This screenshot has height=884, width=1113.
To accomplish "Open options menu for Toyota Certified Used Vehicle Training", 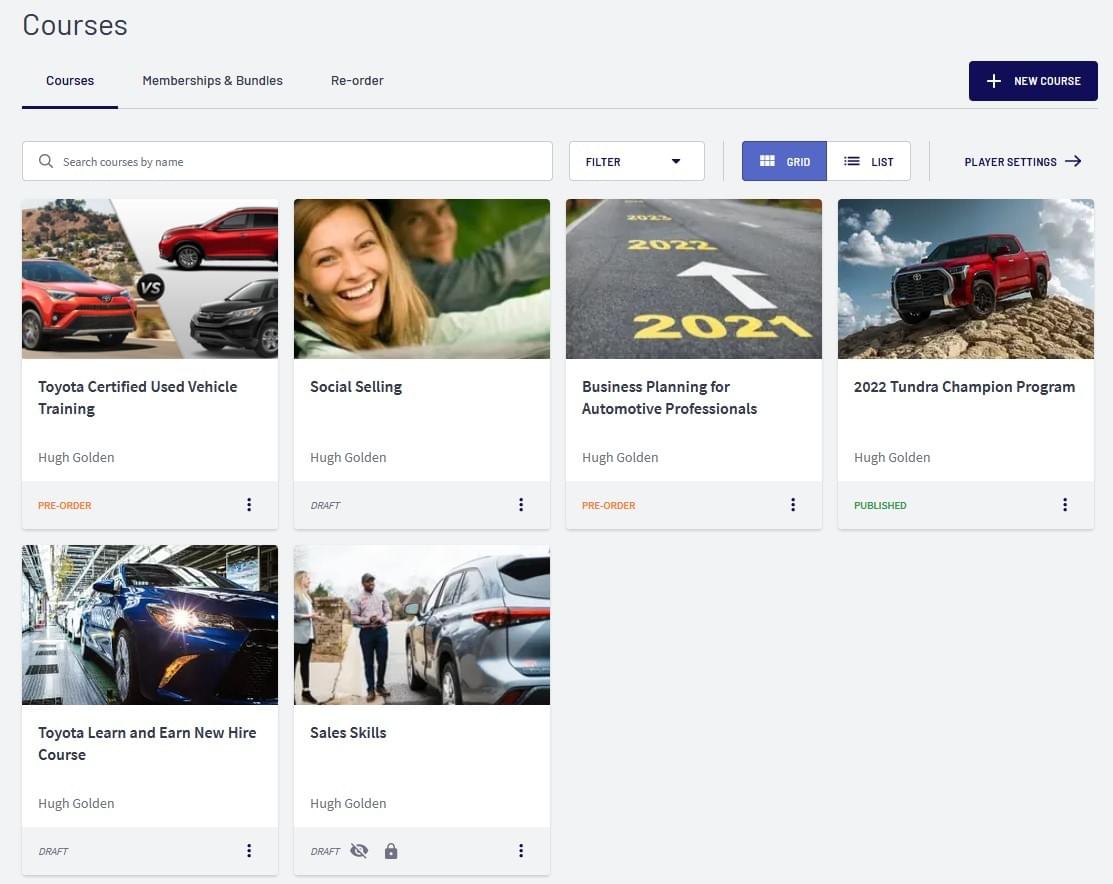I will 249,505.
